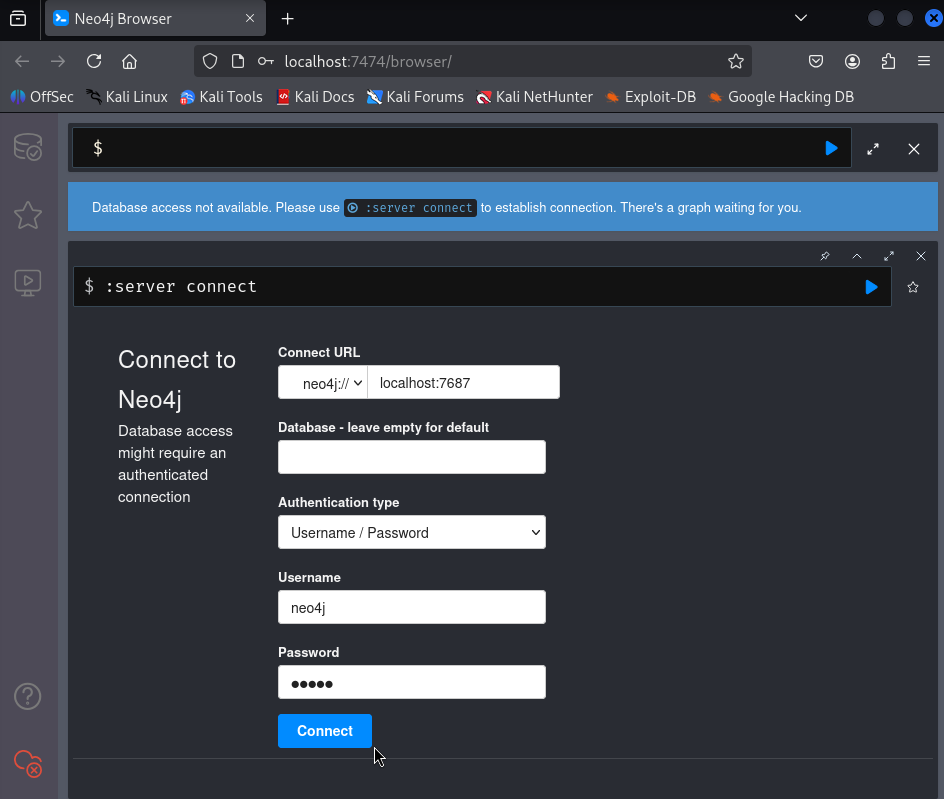The height and width of the screenshot is (799, 944).
Task: Open the Extensions puzzle icon
Action: coord(888,61)
